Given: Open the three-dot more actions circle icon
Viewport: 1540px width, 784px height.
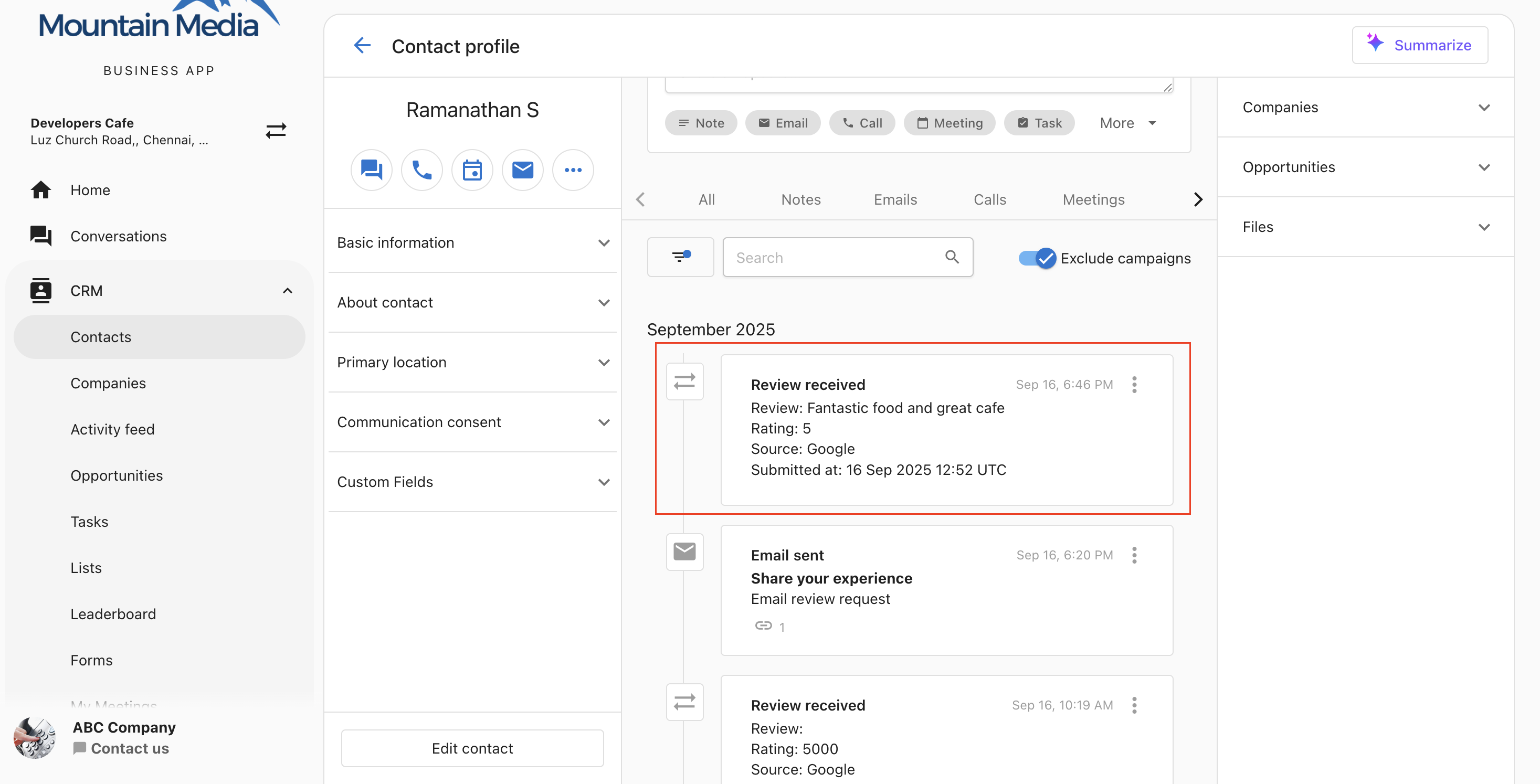Looking at the screenshot, I should 573,171.
